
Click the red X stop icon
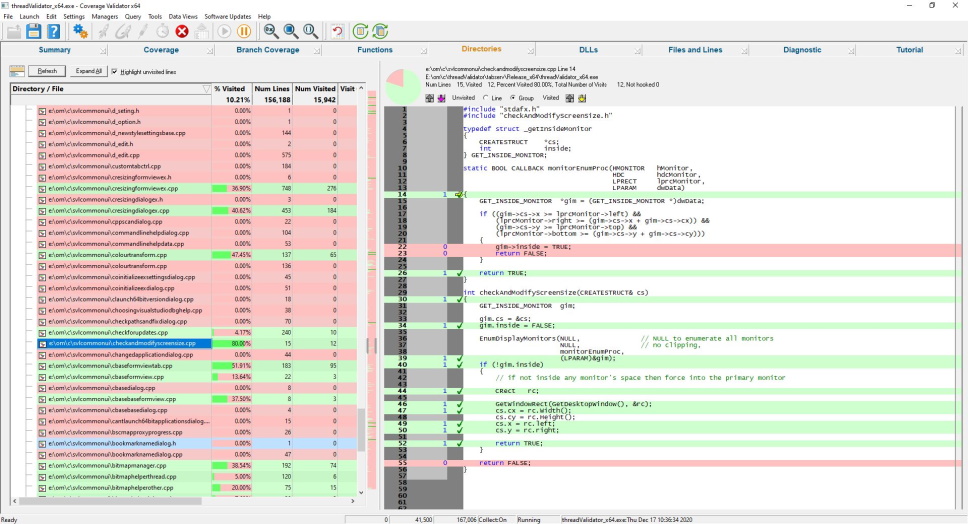[x=182, y=31]
